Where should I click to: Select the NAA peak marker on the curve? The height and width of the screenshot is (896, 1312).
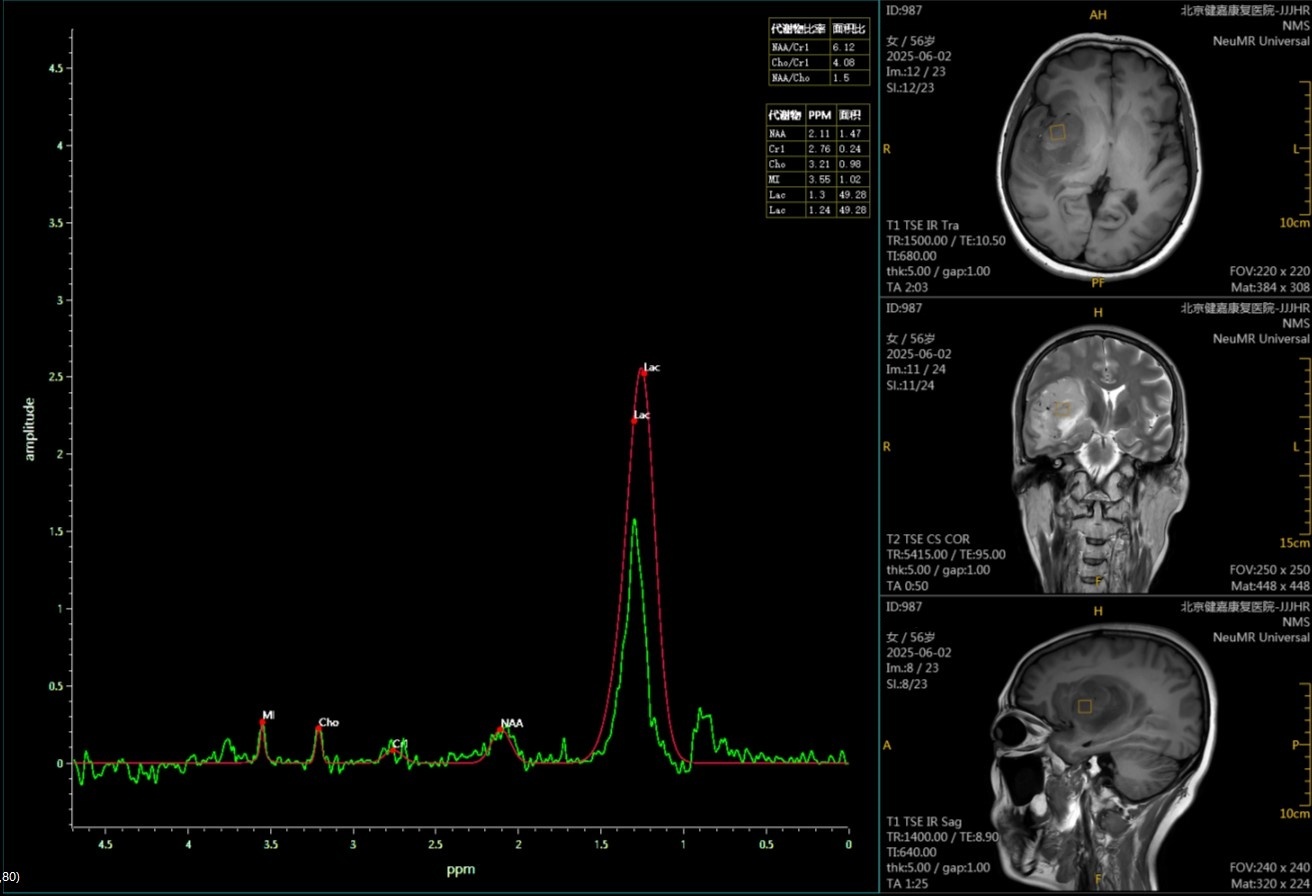(x=500, y=730)
